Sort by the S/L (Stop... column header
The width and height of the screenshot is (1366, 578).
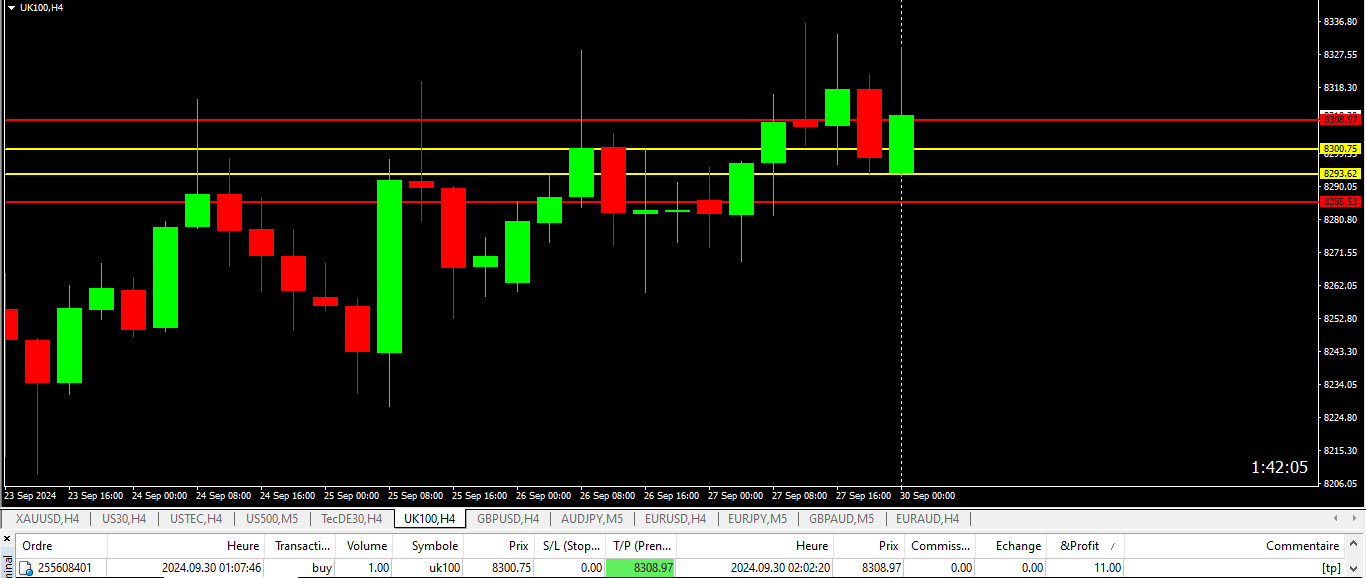(x=570, y=546)
